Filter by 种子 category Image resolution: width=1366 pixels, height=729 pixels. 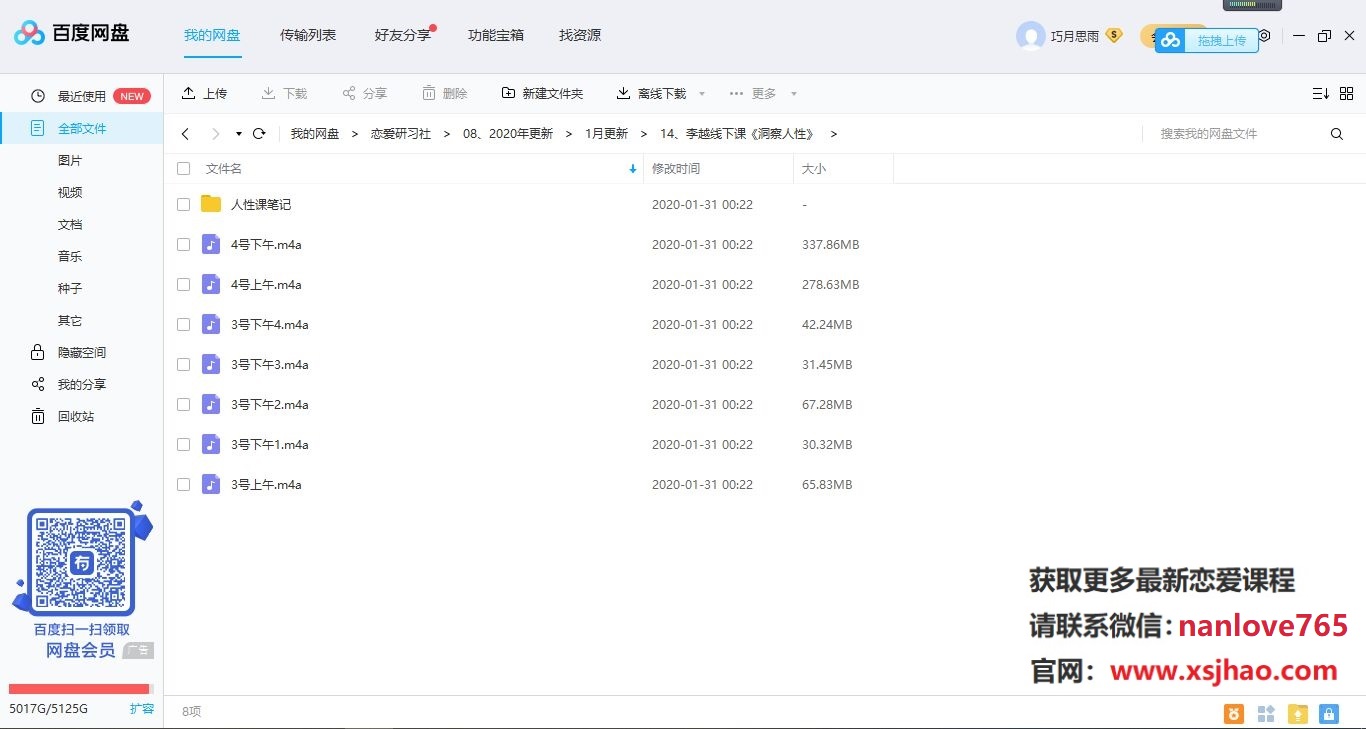point(70,288)
